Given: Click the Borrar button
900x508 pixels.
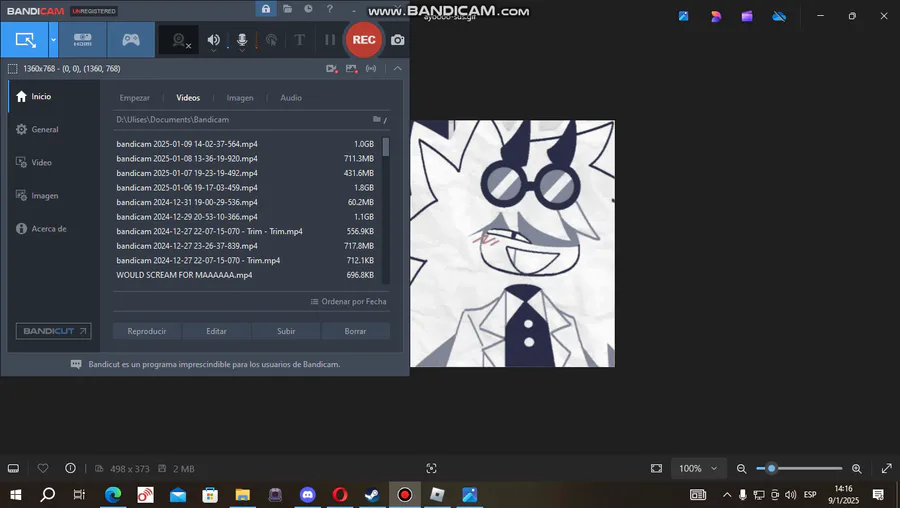Looking at the screenshot, I should 355,331.
